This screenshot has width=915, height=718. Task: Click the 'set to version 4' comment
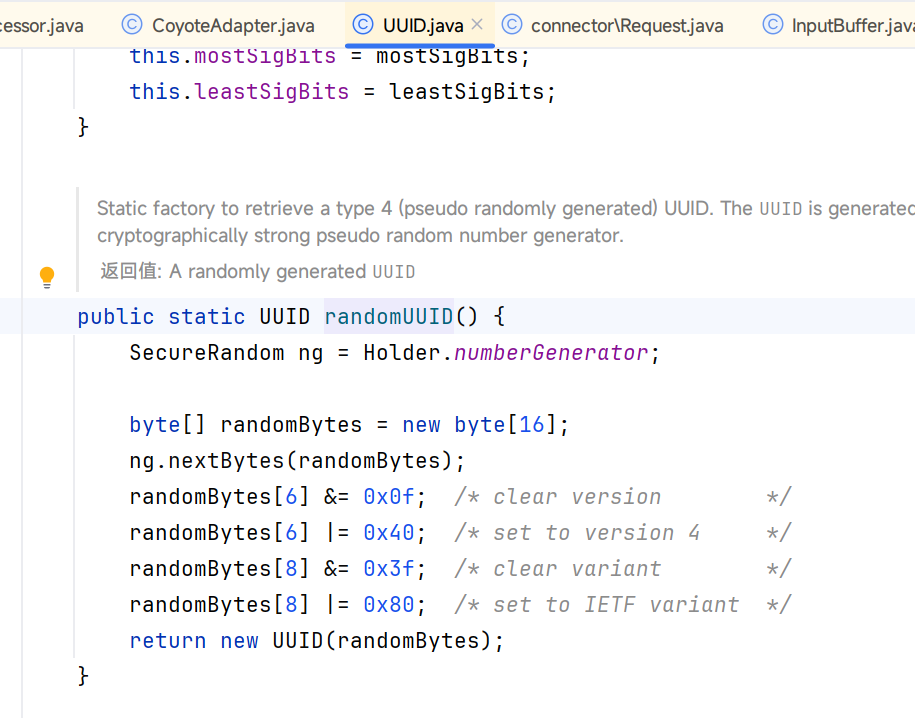[596, 533]
